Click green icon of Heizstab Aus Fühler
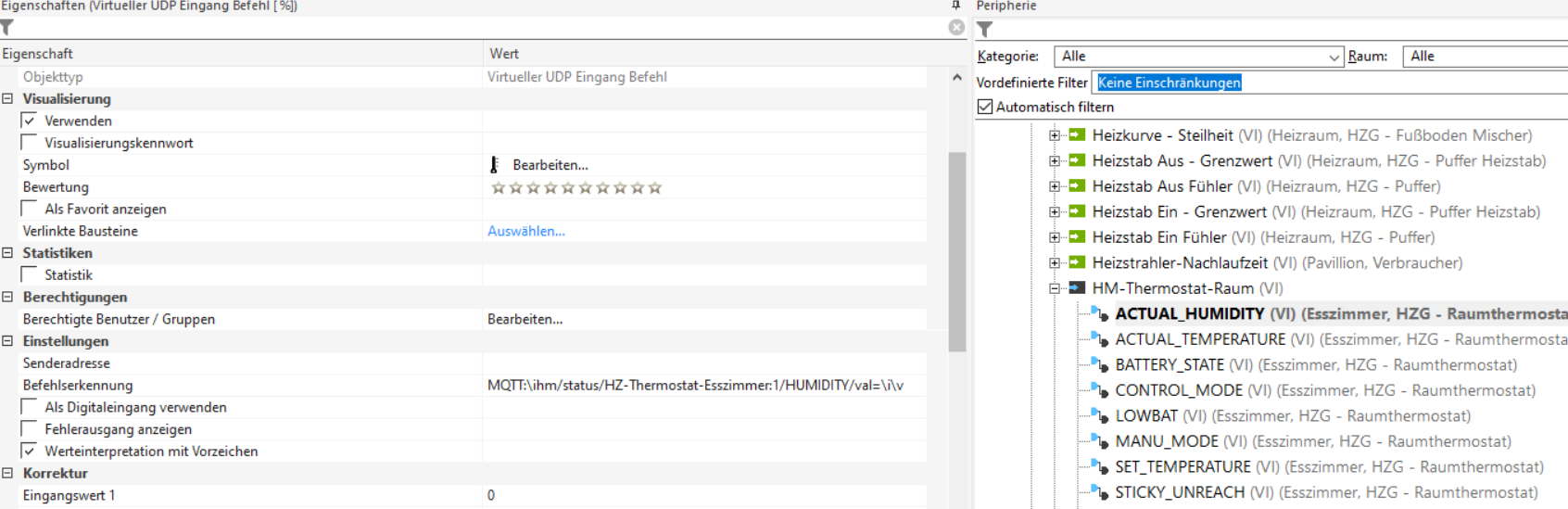1568x509 pixels. [1077, 186]
